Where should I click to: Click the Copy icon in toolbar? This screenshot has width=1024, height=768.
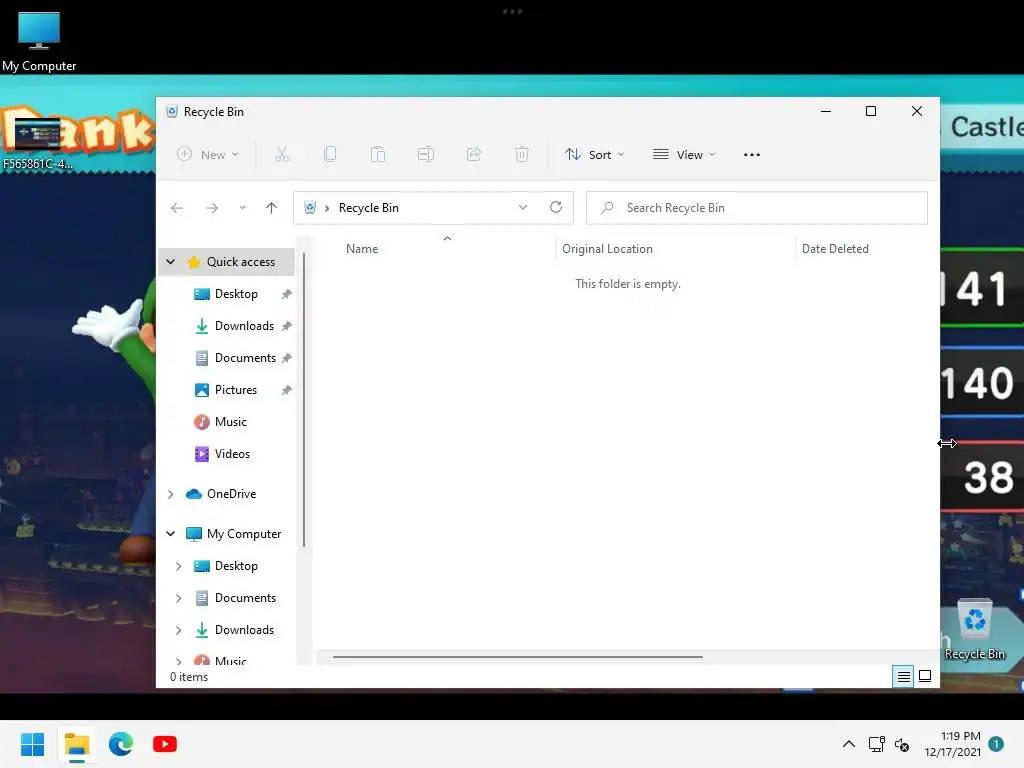click(330, 155)
